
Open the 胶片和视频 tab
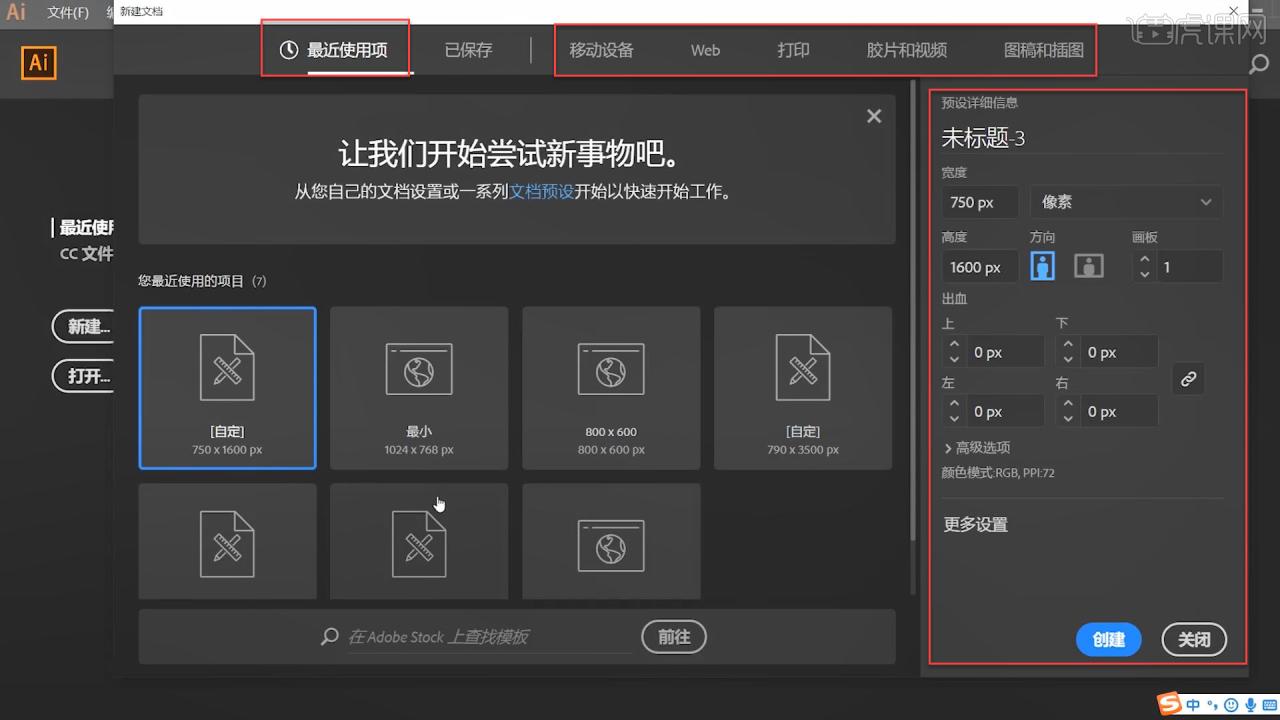[906, 50]
